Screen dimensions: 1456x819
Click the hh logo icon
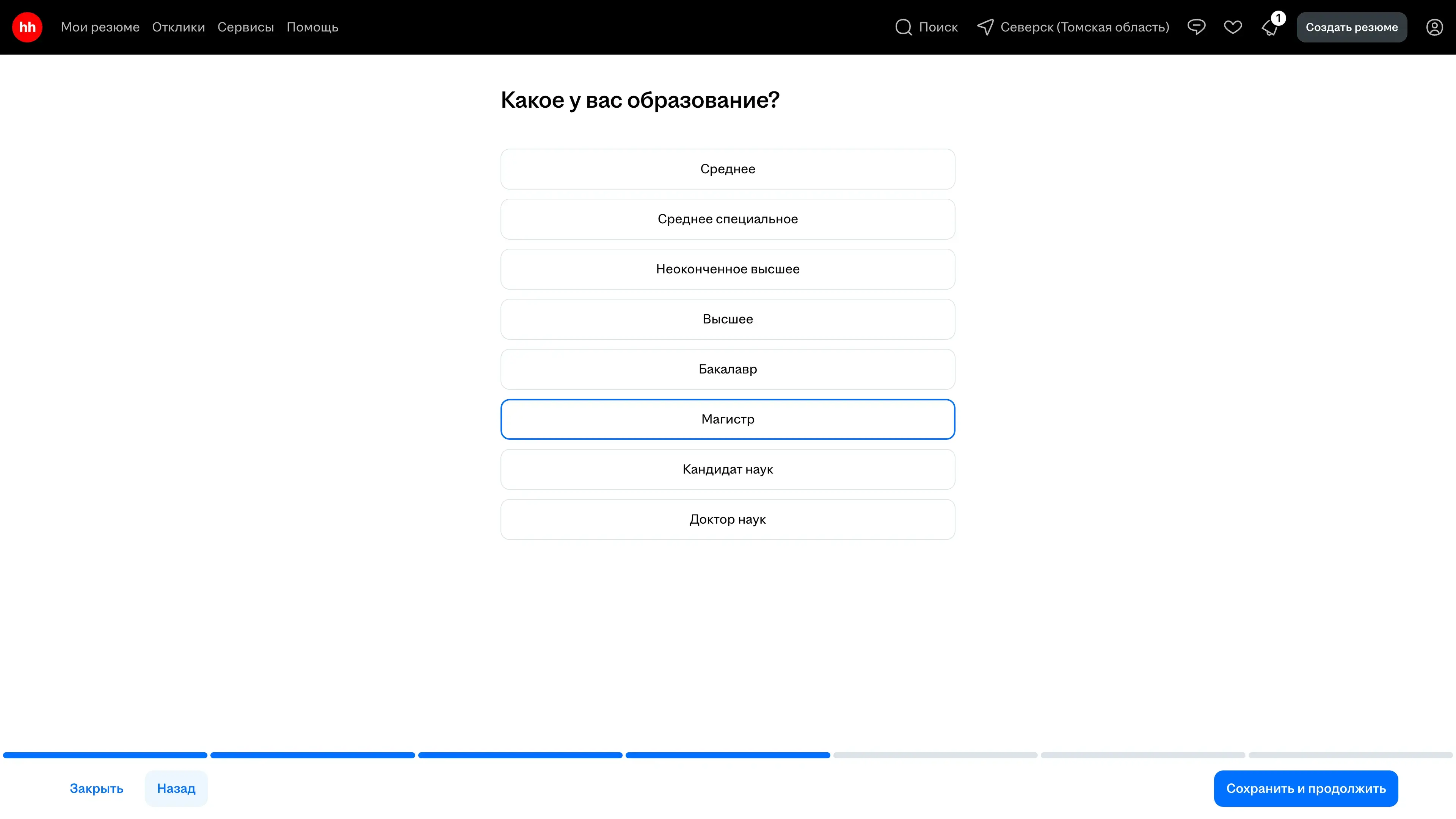click(x=27, y=27)
